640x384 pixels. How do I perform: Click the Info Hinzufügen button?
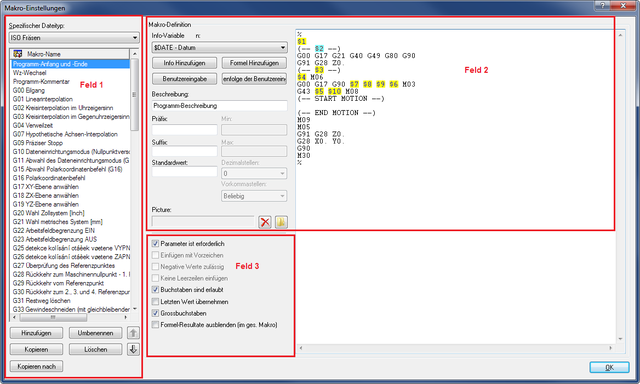(184, 63)
